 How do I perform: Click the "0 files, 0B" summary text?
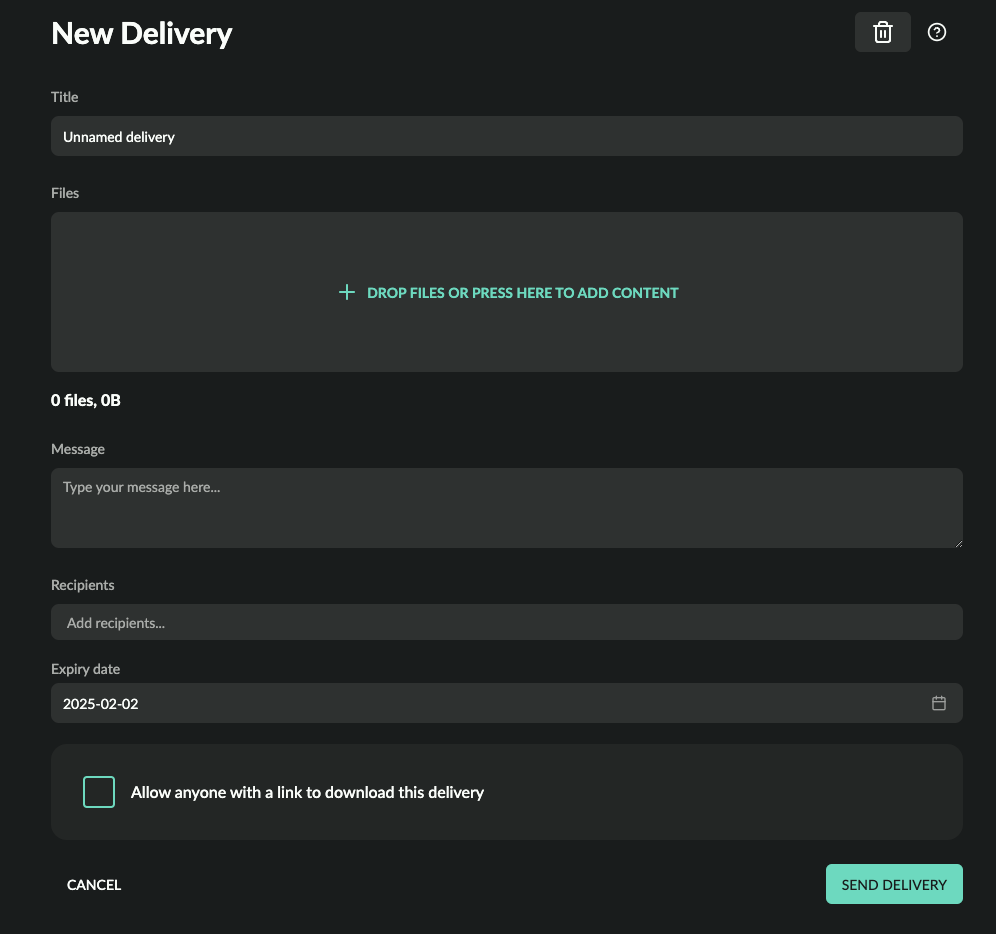[86, 400]
